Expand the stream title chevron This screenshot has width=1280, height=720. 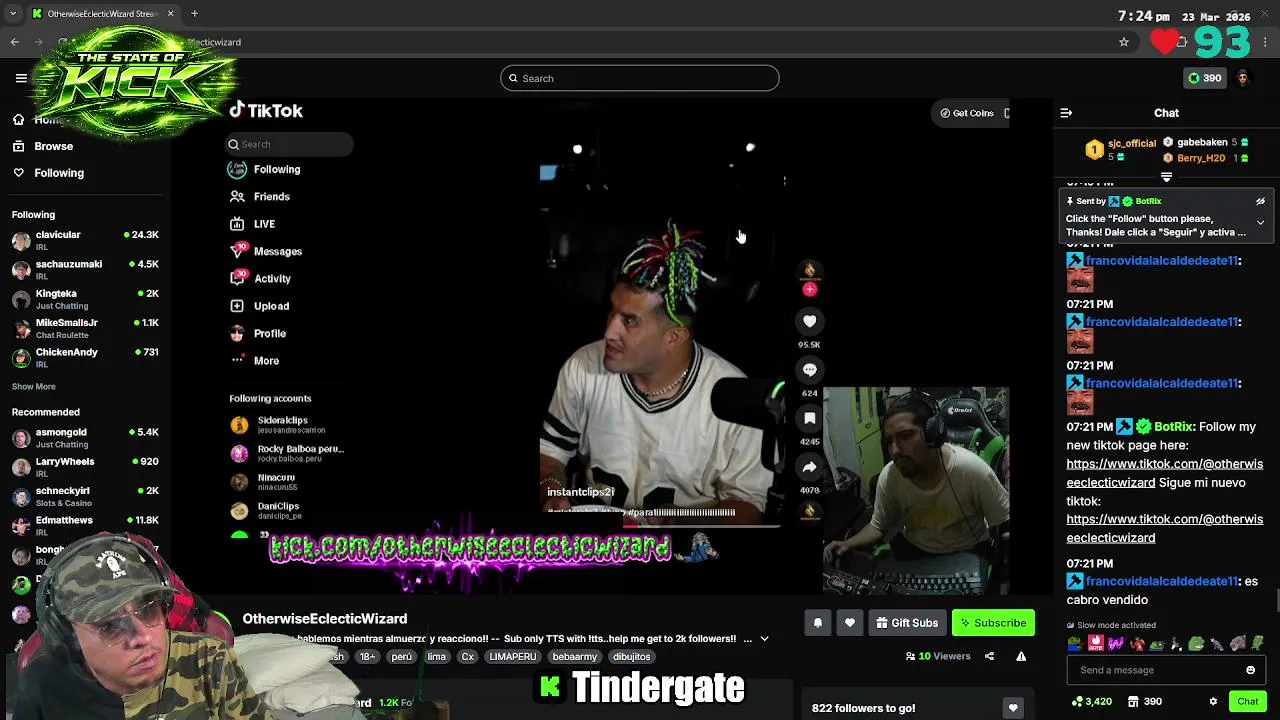pos(764,639)
